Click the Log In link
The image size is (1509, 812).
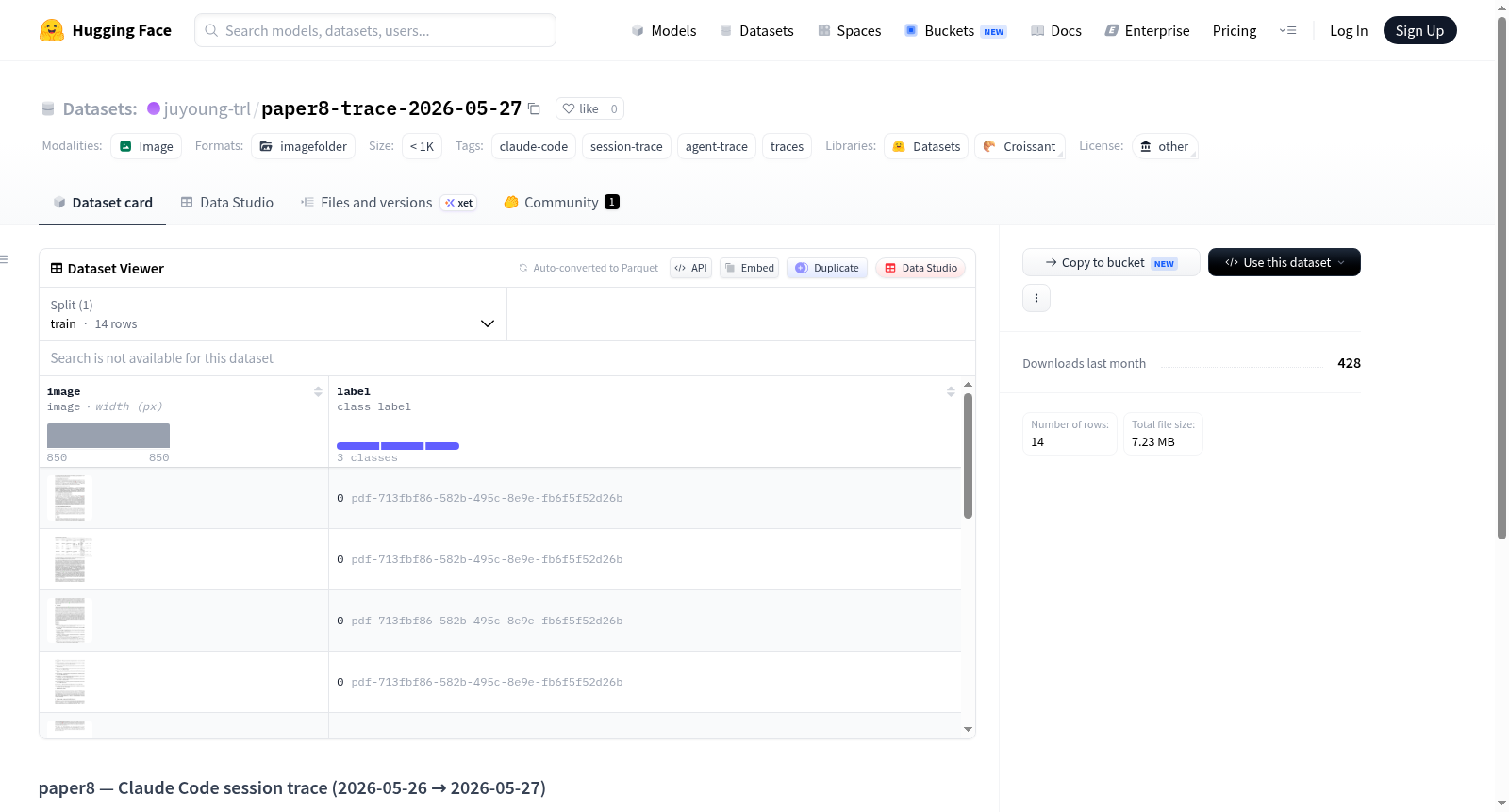1349,30
